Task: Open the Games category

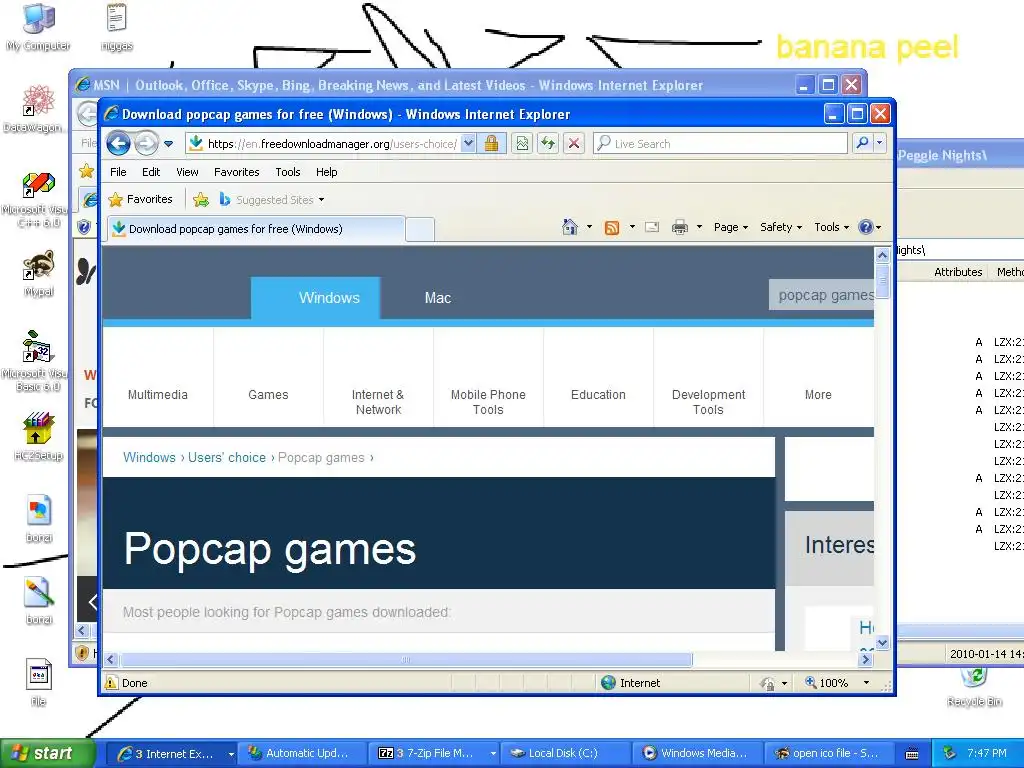Action: tap(268, 394)
